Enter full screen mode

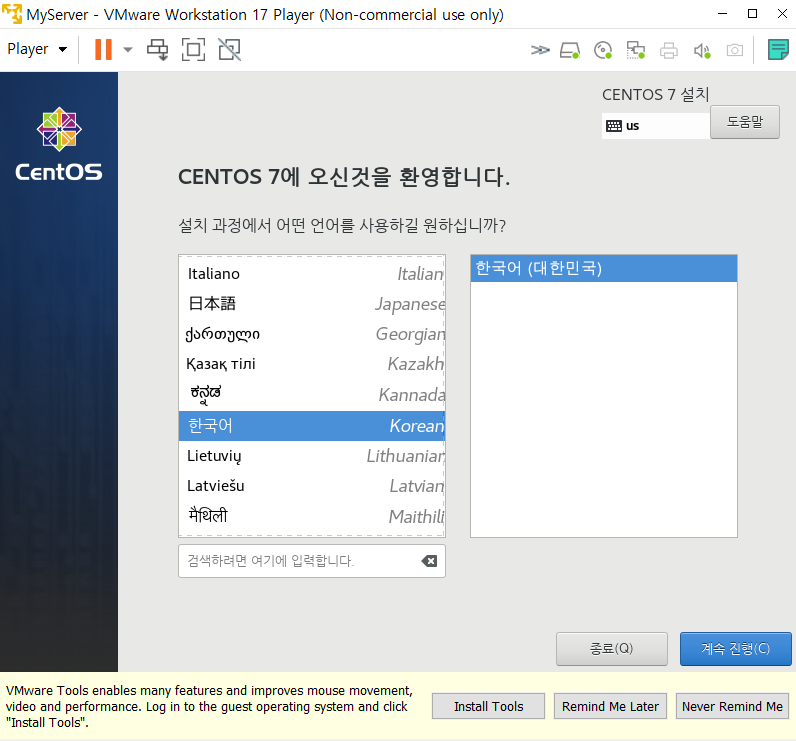[193, 50]
